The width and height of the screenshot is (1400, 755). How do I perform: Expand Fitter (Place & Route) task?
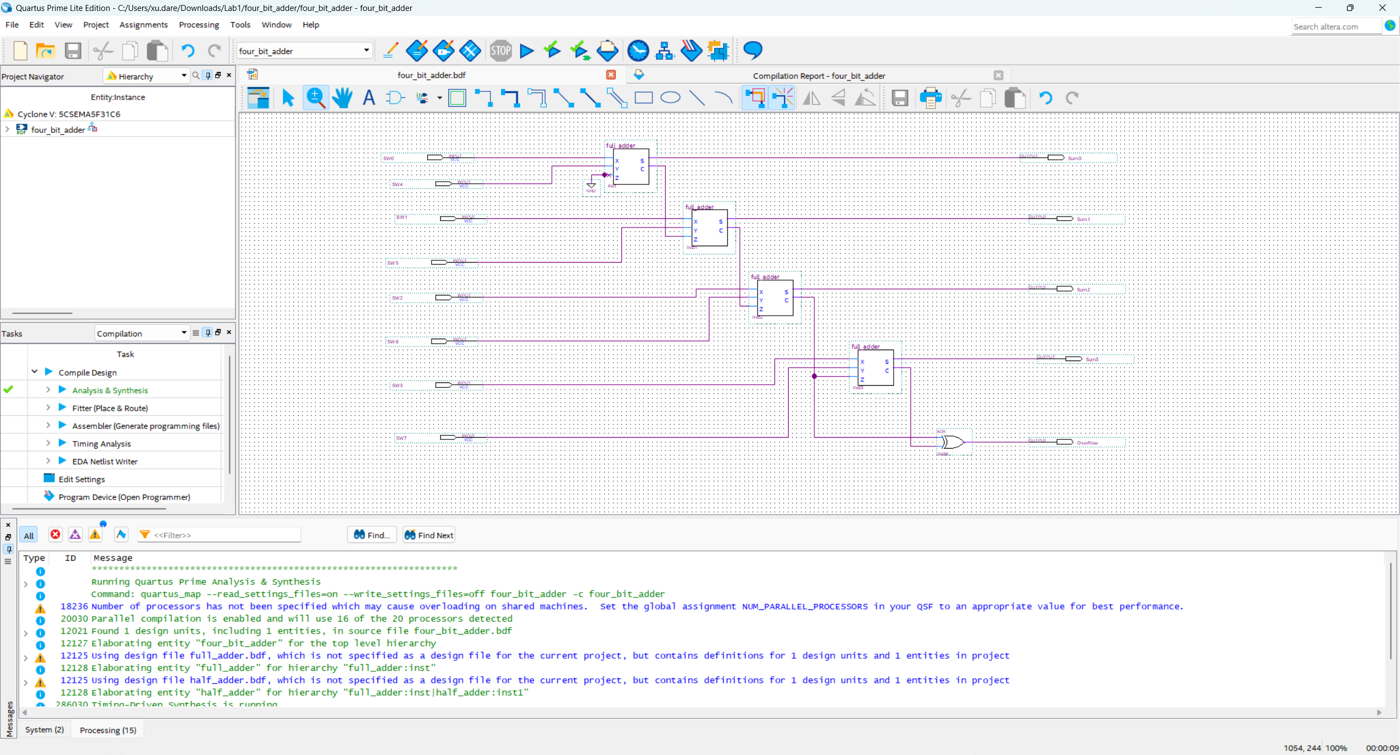(48, 408)
